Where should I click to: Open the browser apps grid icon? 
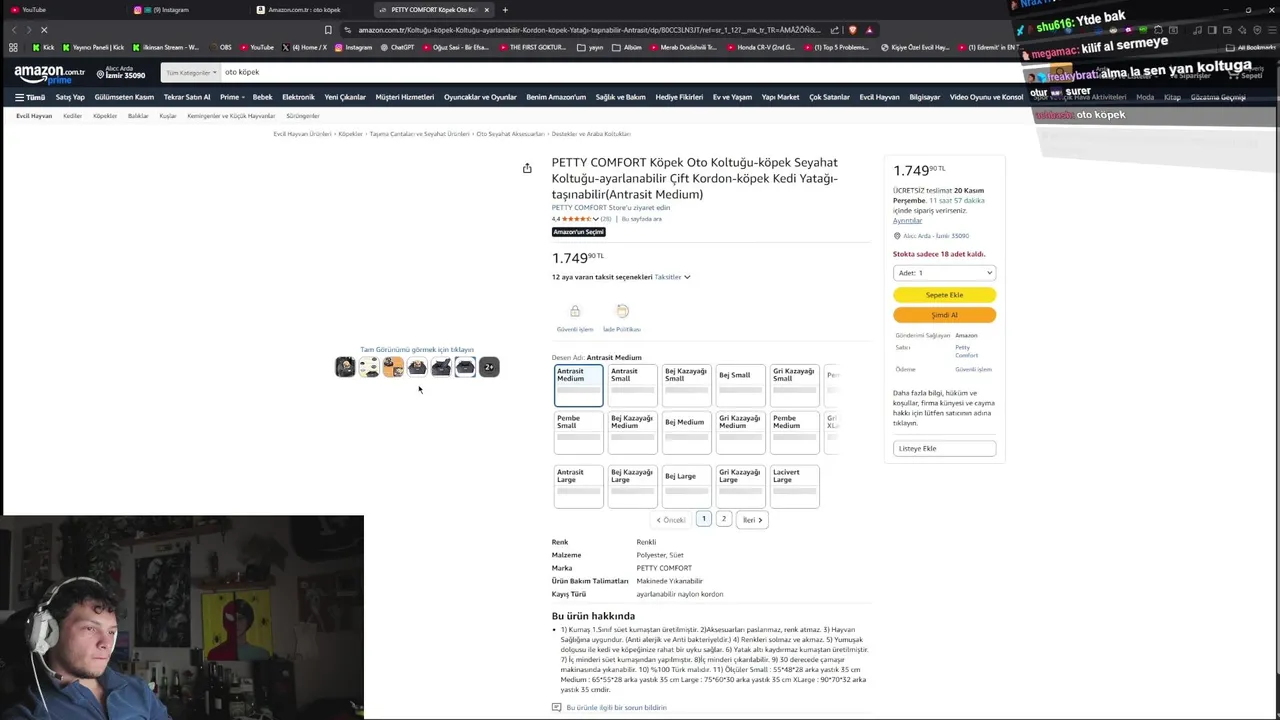click(x=13, y=47)
